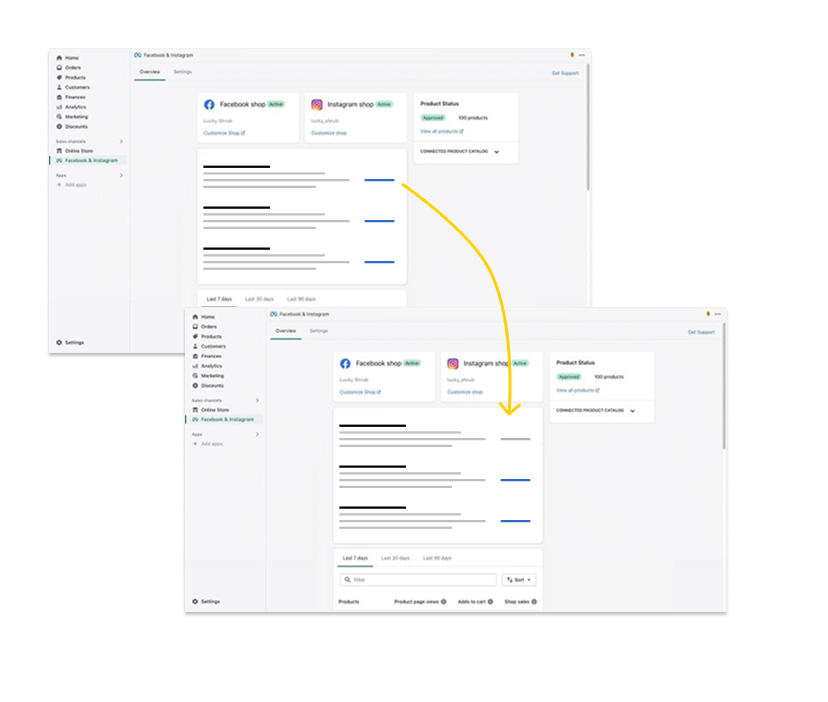828x702 pixels.
Task: Click the pin icon in back window header
Action: coord(572,55)
